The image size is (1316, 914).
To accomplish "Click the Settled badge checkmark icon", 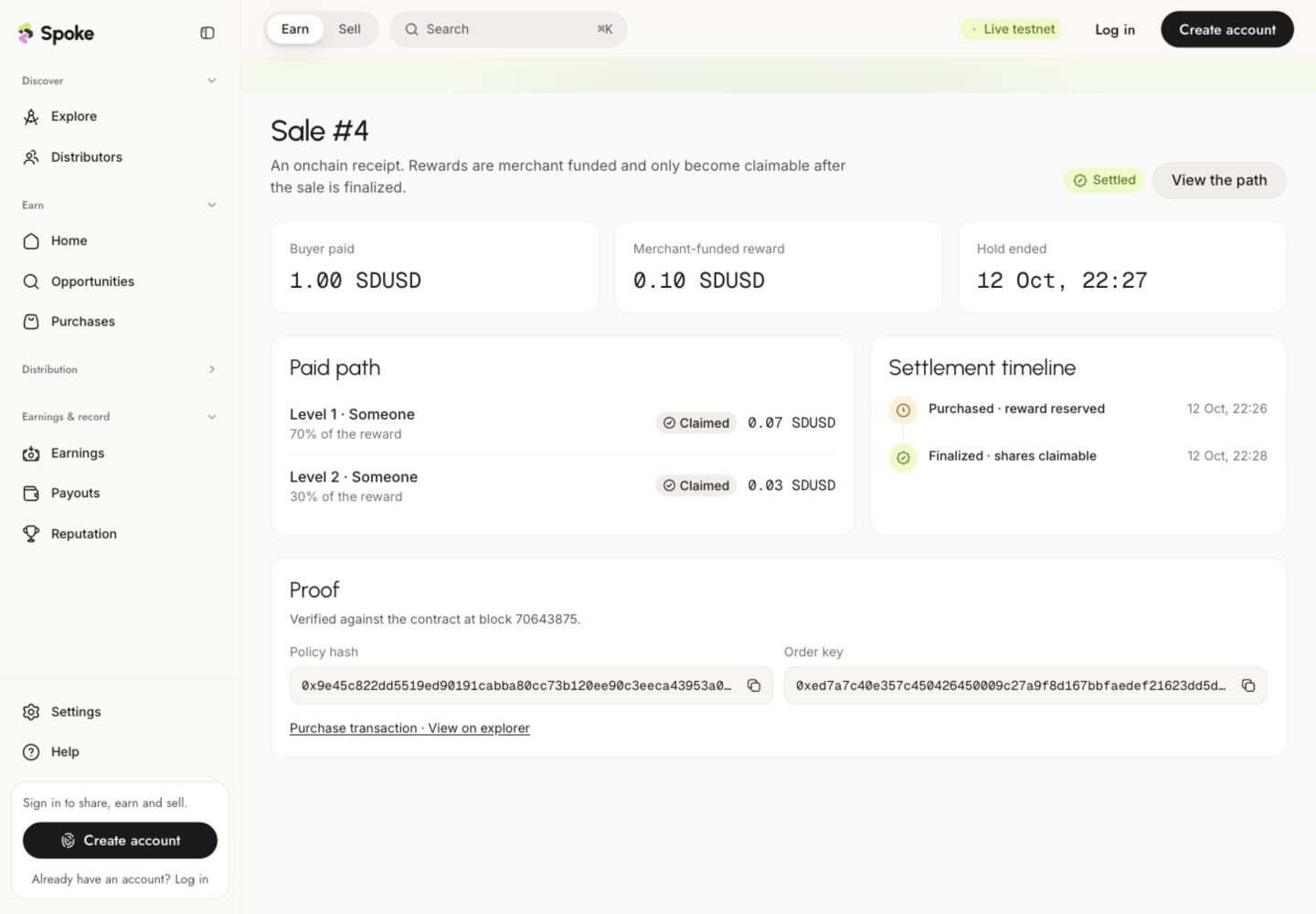I will point(1080,181).
